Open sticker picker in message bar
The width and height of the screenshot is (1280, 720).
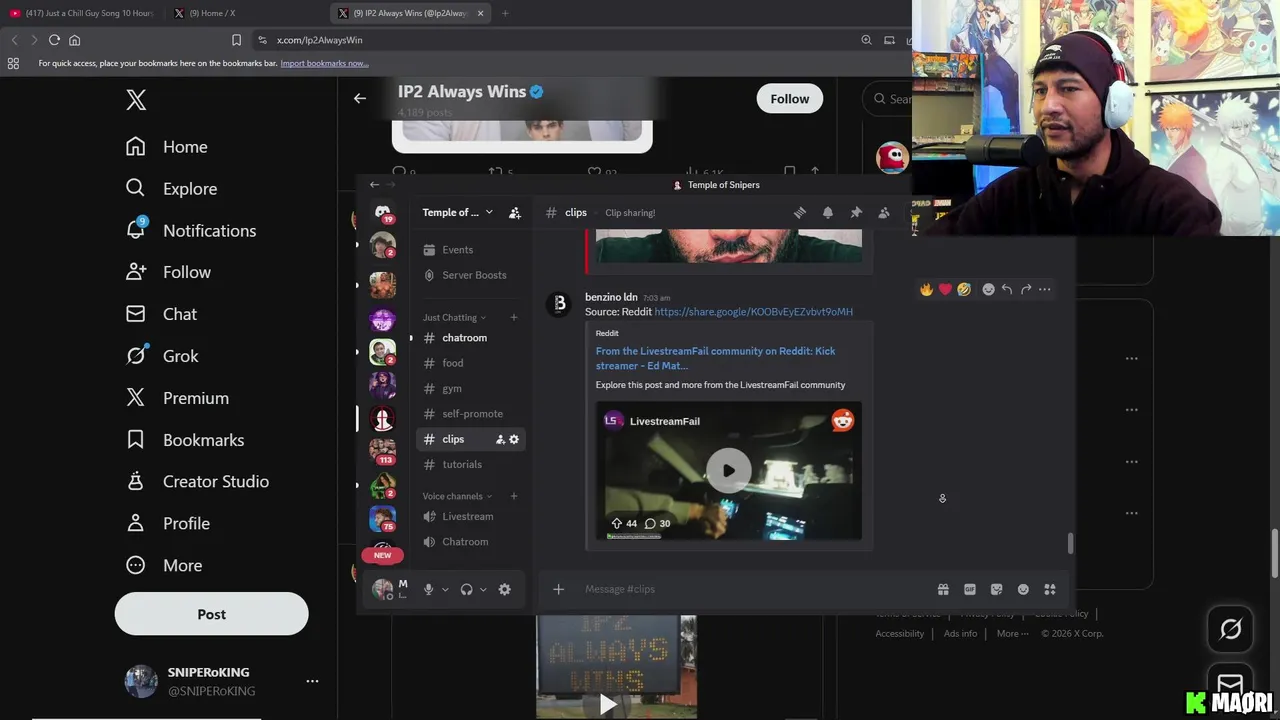996,589
